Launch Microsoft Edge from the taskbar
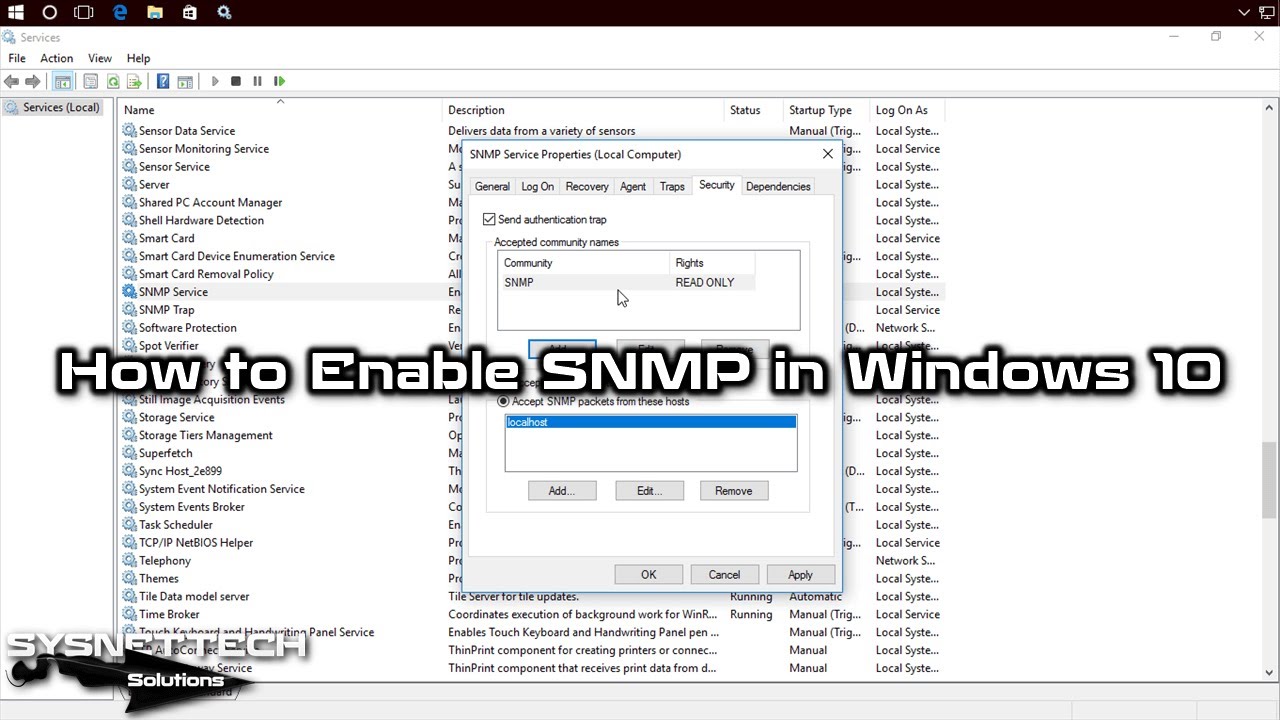Viewport: 1280px width, 720px height. point(120,12)
